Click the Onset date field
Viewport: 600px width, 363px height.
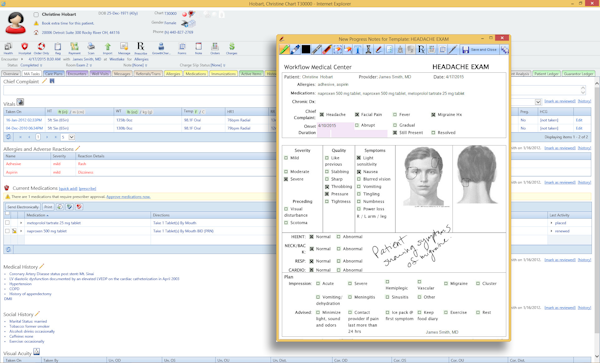pos(335,125)
